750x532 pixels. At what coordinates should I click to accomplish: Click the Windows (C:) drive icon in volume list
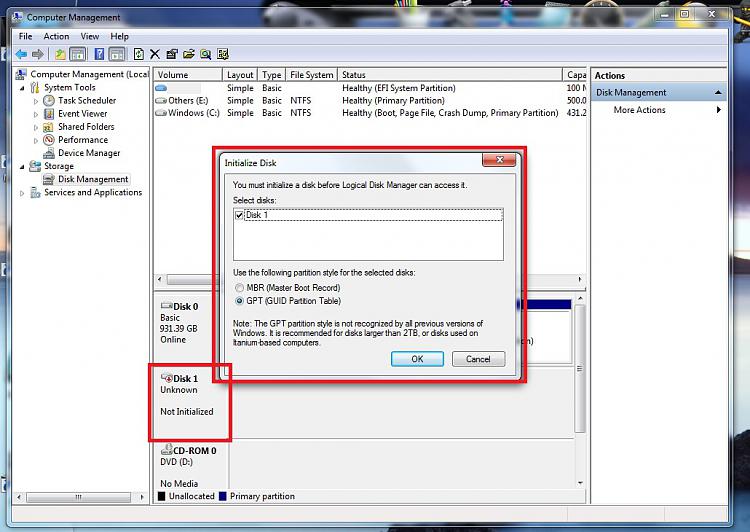pos(161,113)
